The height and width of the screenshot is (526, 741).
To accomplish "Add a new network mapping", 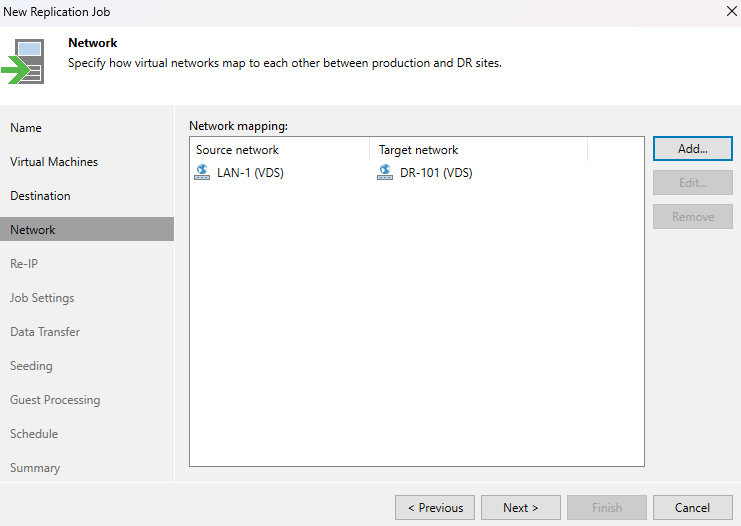I will 692,149.
